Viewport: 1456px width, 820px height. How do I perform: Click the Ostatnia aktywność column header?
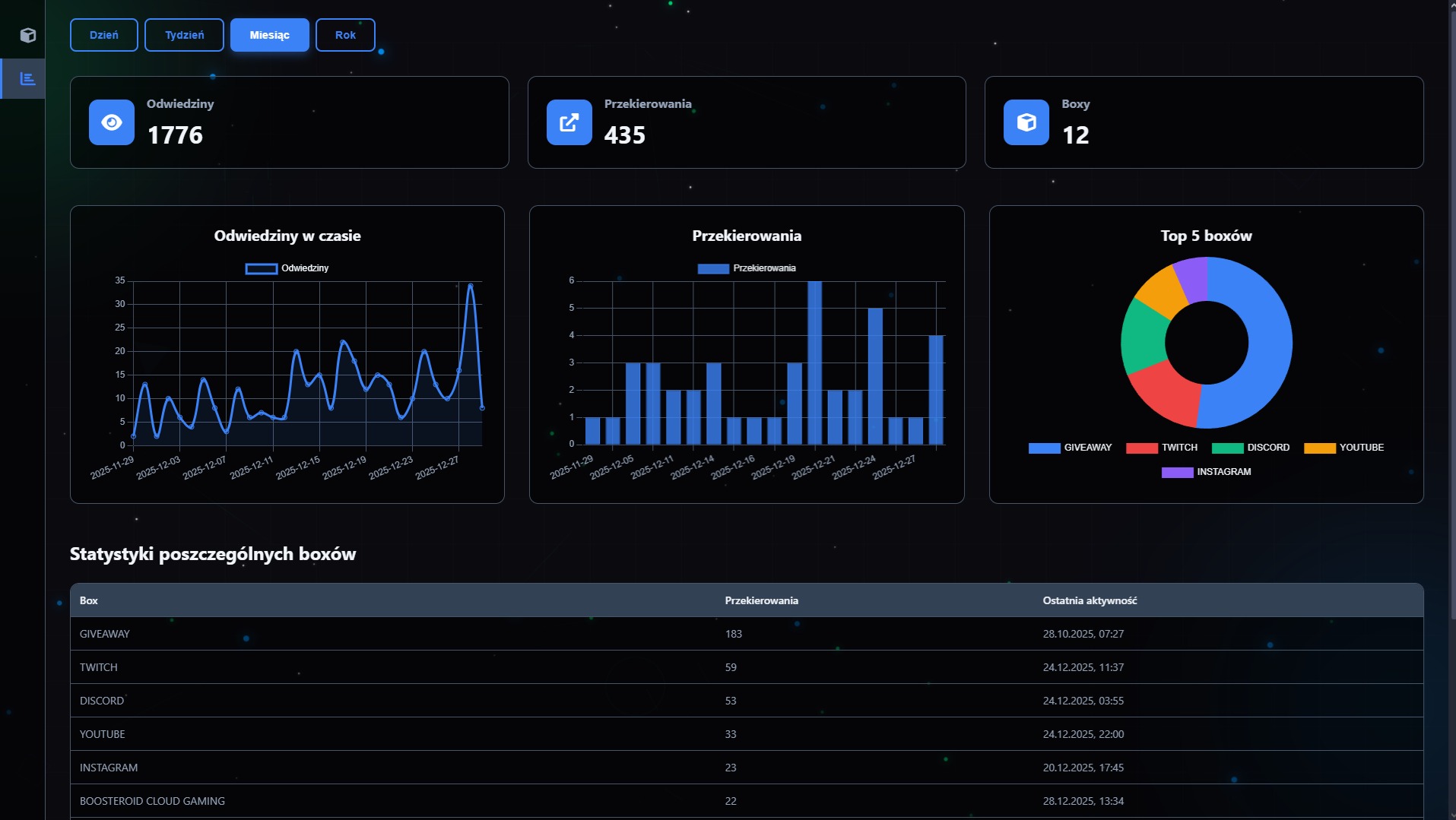[1090, 600]
